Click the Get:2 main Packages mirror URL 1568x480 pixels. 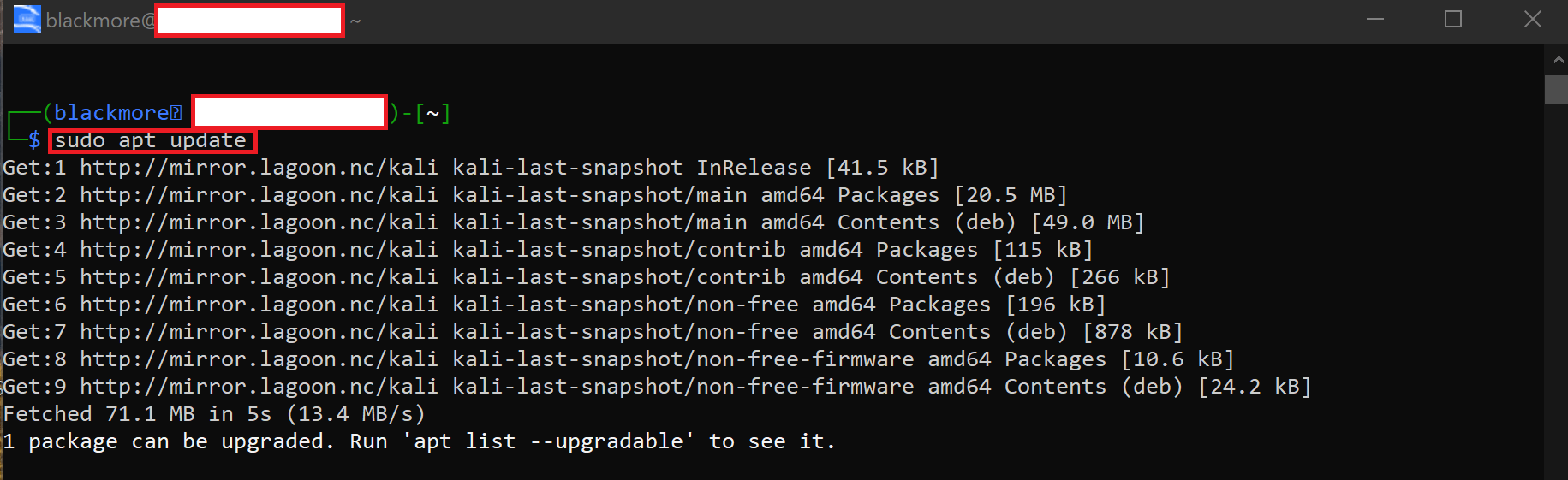pyautogui.click(x=259, y=195)
